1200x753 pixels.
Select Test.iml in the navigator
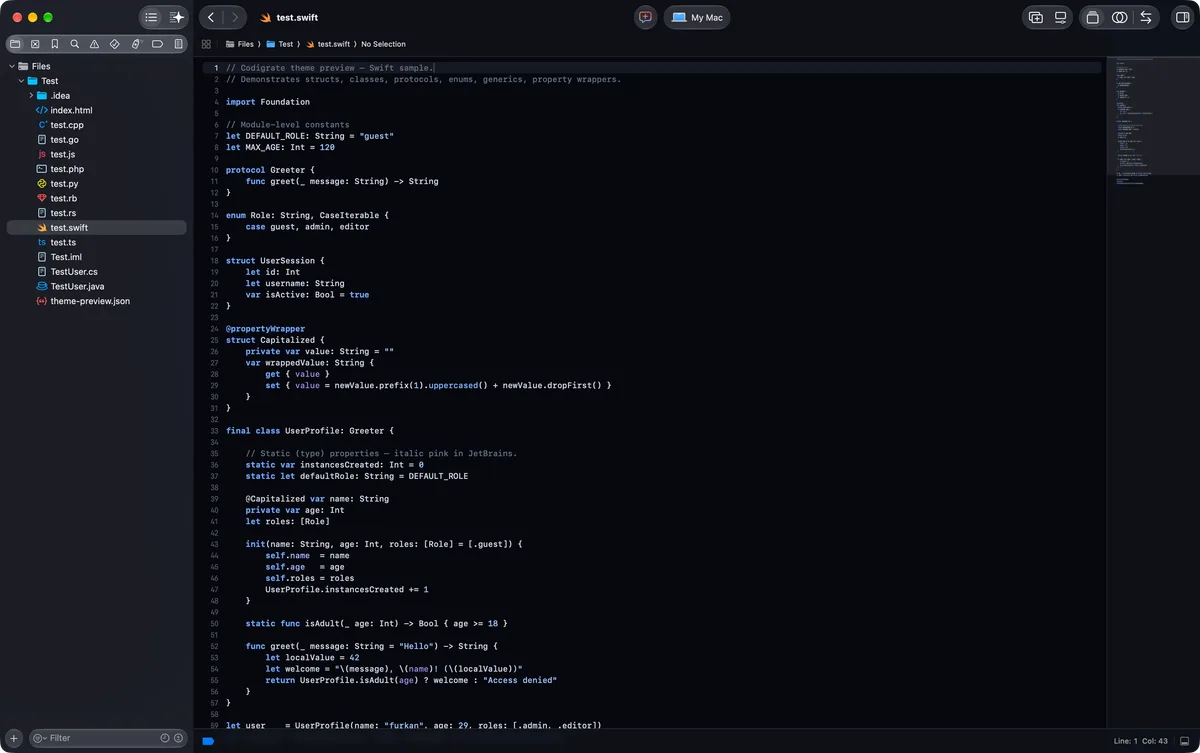pyautogui.click(x=66, y=257)
